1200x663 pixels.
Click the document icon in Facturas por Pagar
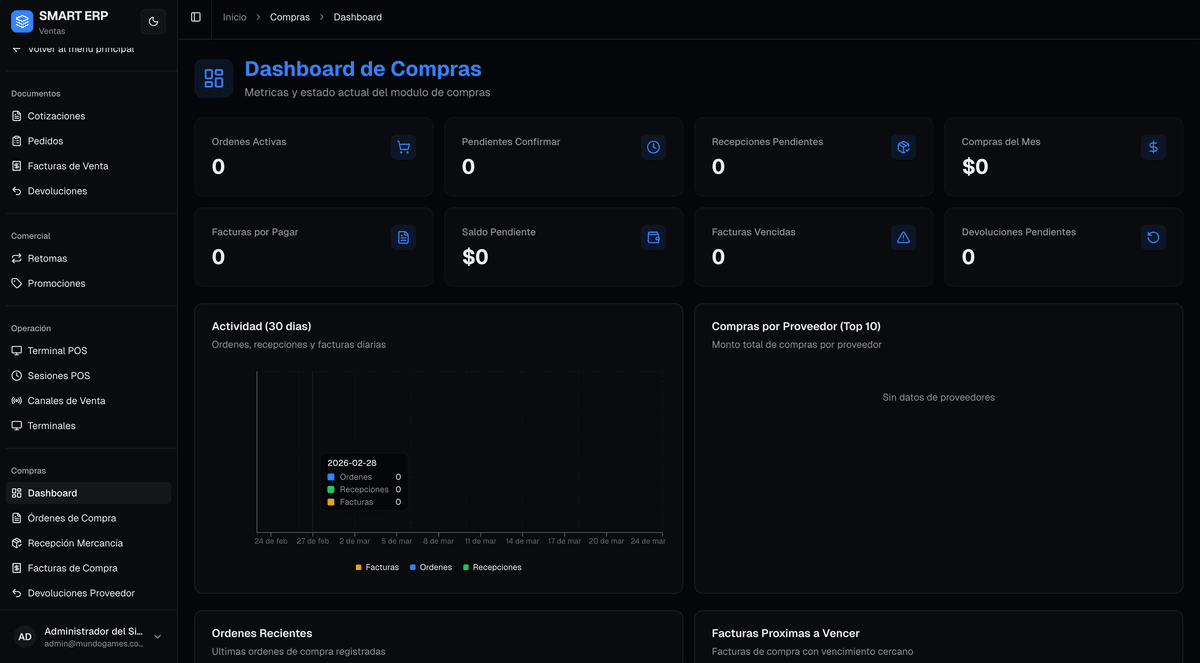pos(403,237)
